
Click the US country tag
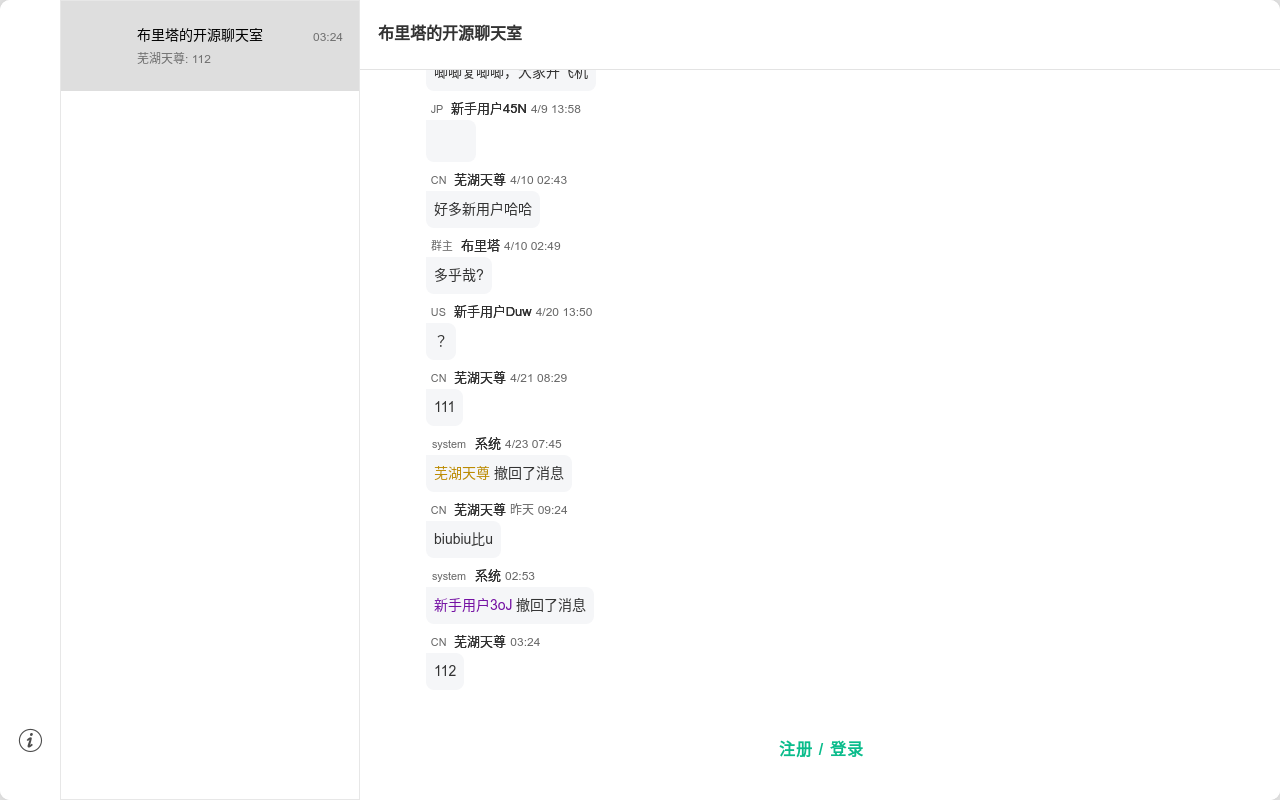(438, 313)
